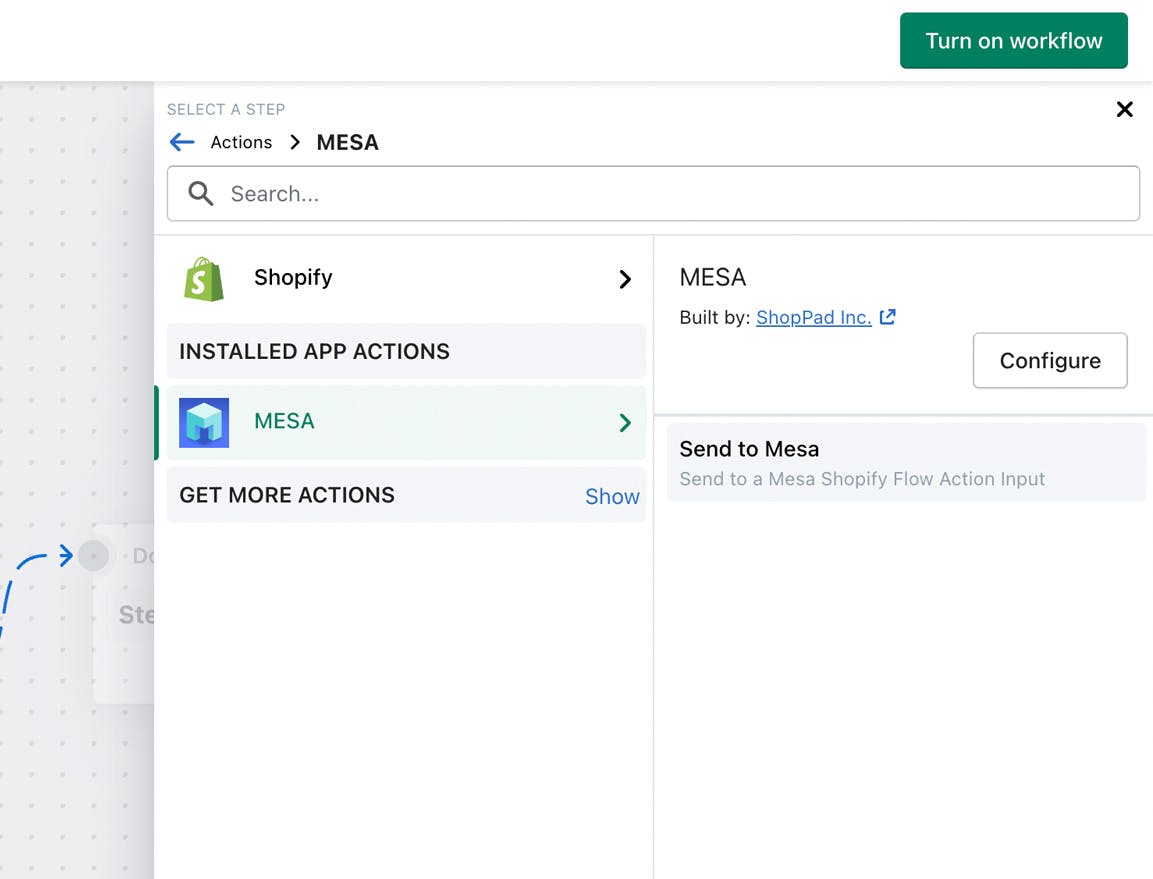This screenshot has width=1153, height=879.
Task: Expand the MESA actions chevron
Action: point(625,422)
